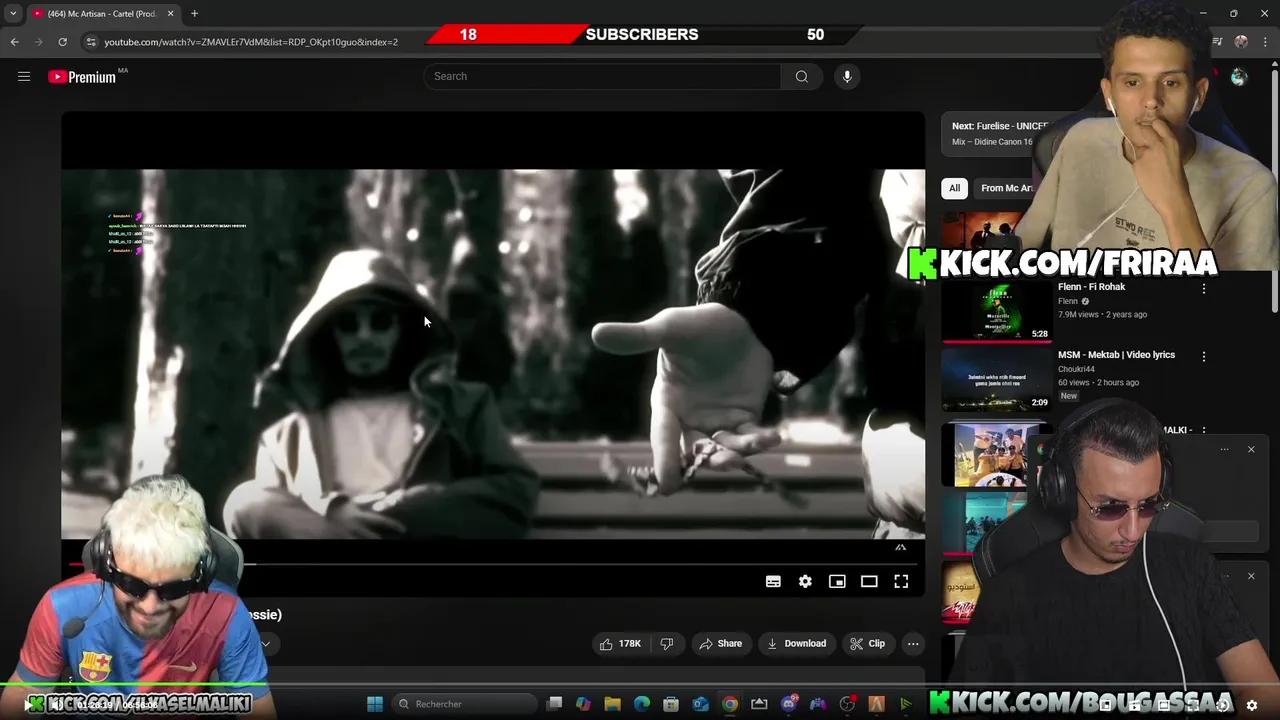Expand the description chevron under the title
The image size is (1280, 720).
tap(265, 644)
